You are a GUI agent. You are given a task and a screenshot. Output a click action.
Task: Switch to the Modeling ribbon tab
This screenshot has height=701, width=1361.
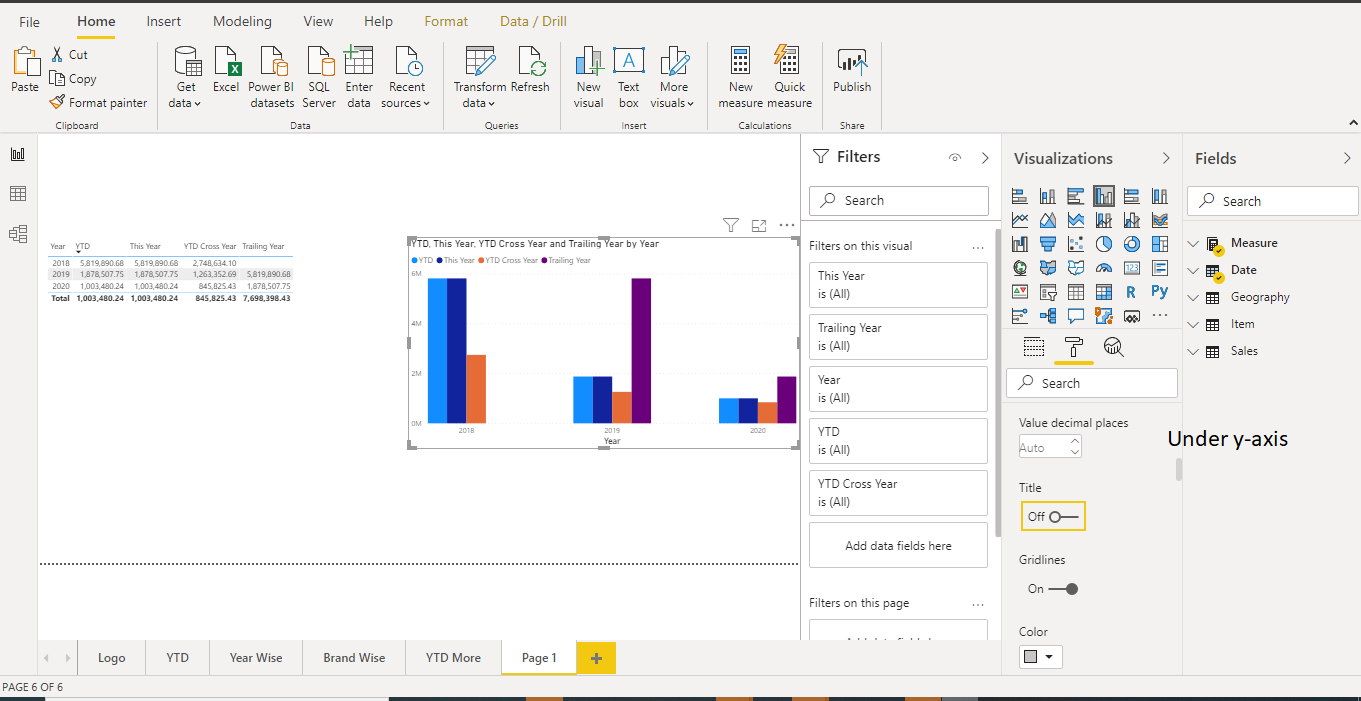(x=242, y=21)
